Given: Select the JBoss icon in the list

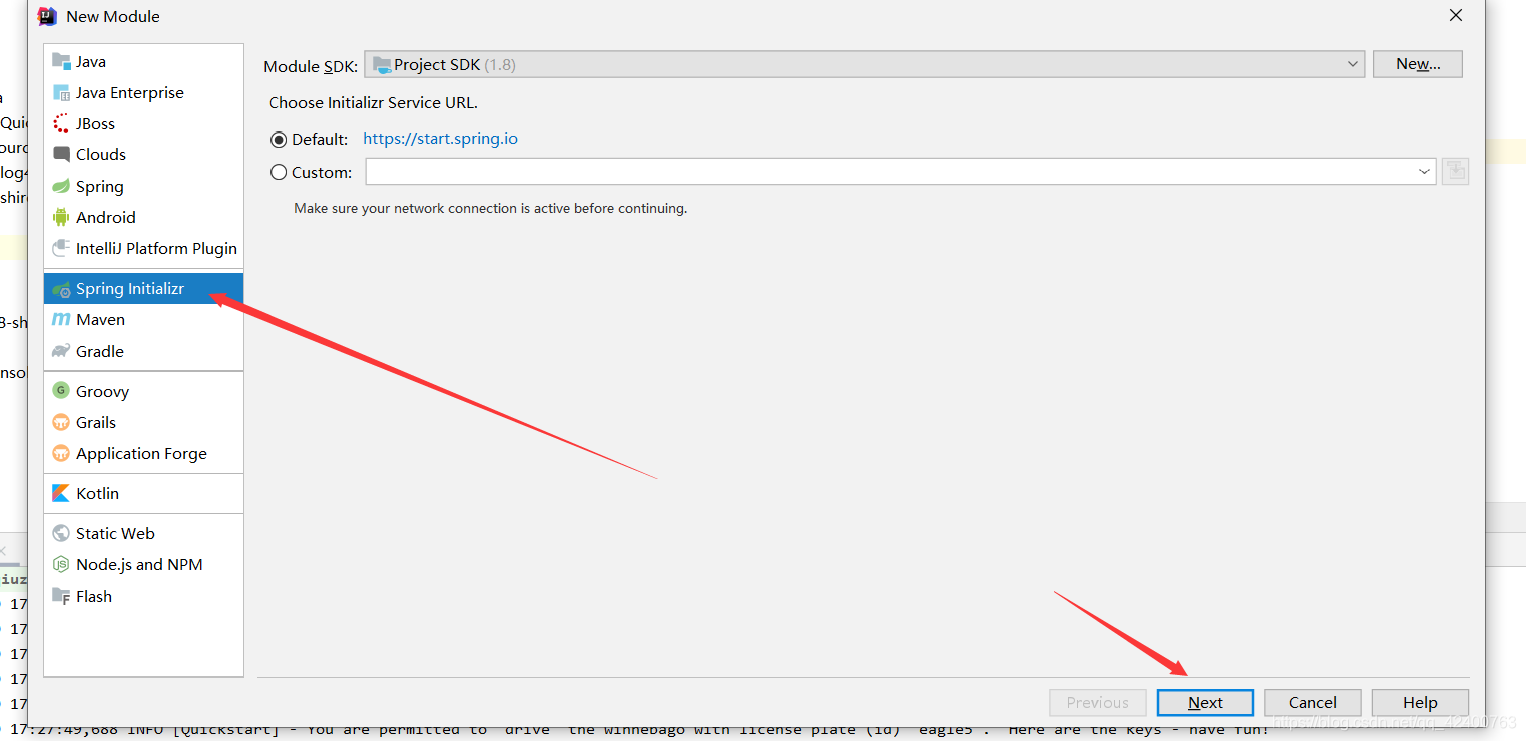Looking at the screenshot, I should 62,123.
